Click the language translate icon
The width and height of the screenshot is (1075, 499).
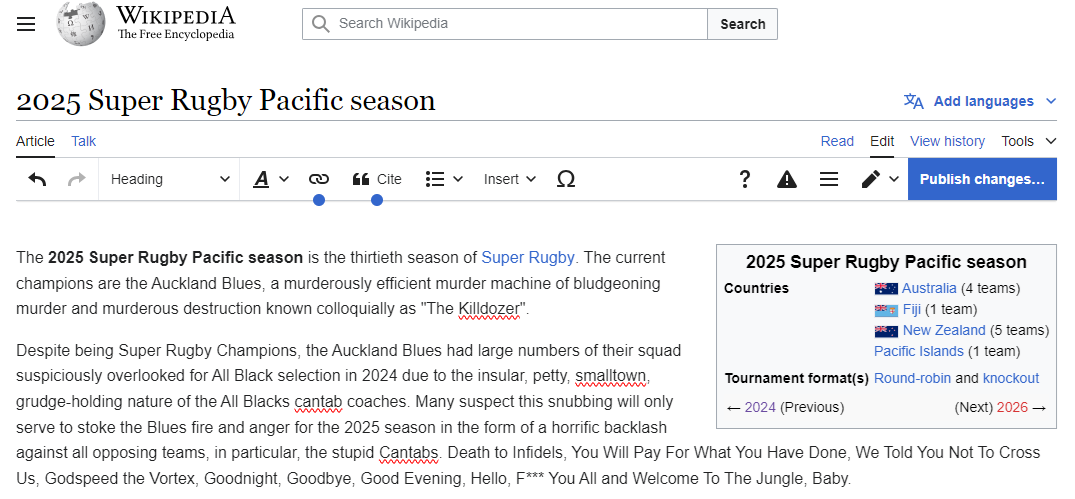click(914, 101)
